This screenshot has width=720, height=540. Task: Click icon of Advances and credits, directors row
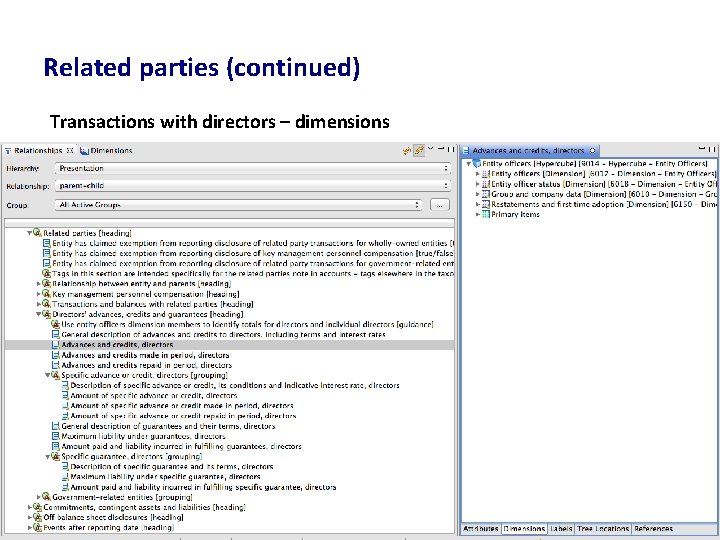click(56, 345)
